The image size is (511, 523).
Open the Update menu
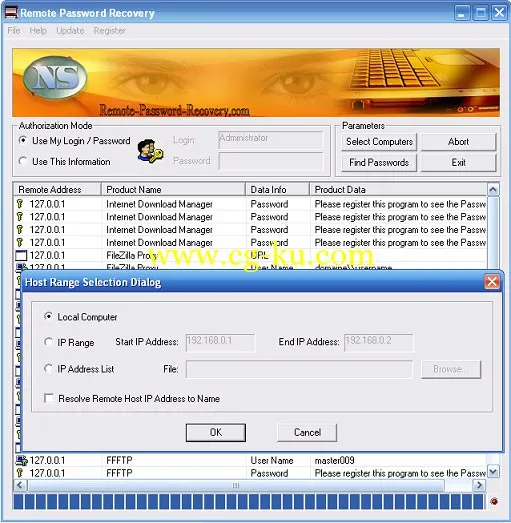tap(70, 31)
